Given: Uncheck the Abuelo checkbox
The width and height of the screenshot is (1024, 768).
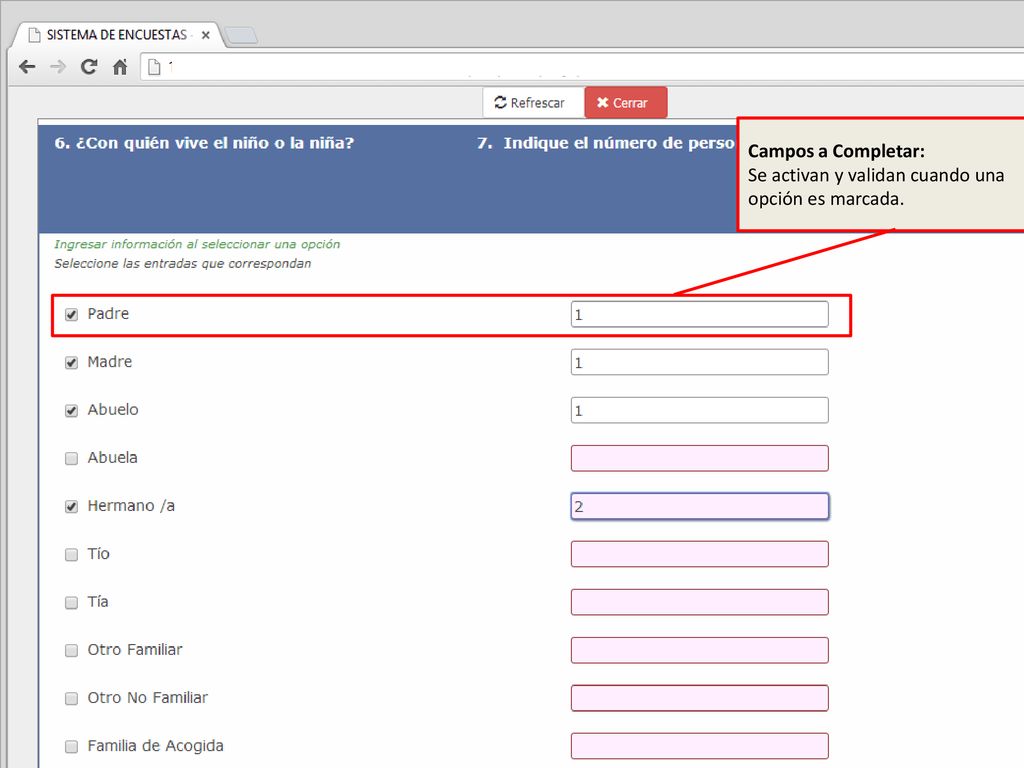Looking at the screenshot, I should point(72,411).
